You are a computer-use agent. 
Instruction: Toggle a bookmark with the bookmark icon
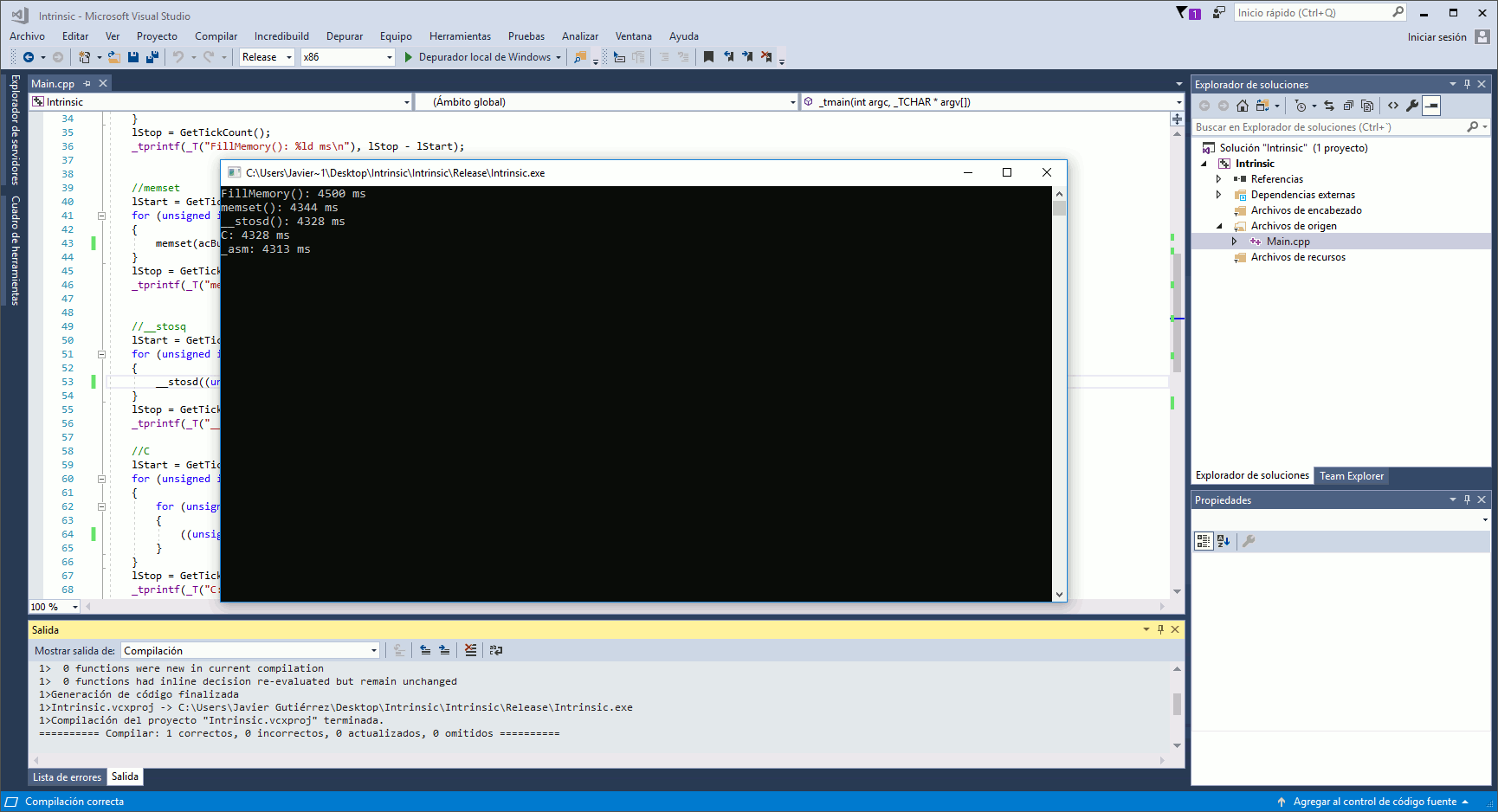pos(709,56)
